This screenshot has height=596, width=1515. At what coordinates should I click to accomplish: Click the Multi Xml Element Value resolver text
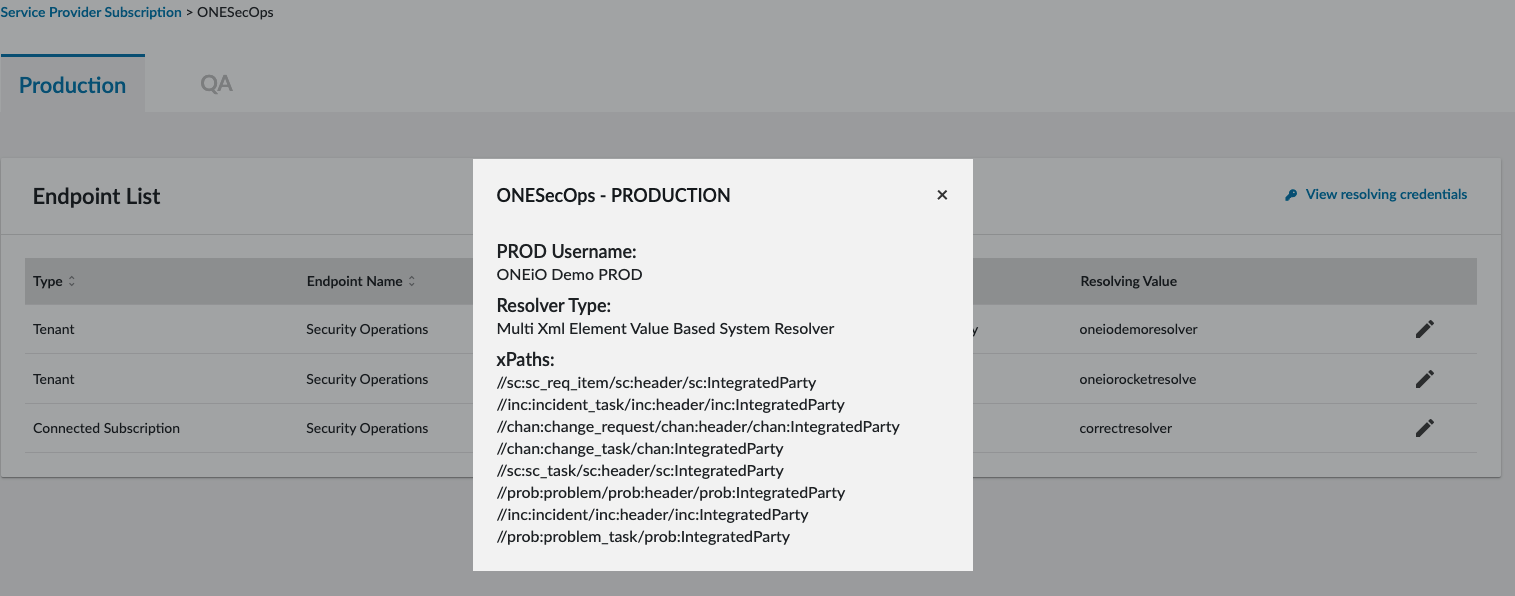tap(665, 328)
